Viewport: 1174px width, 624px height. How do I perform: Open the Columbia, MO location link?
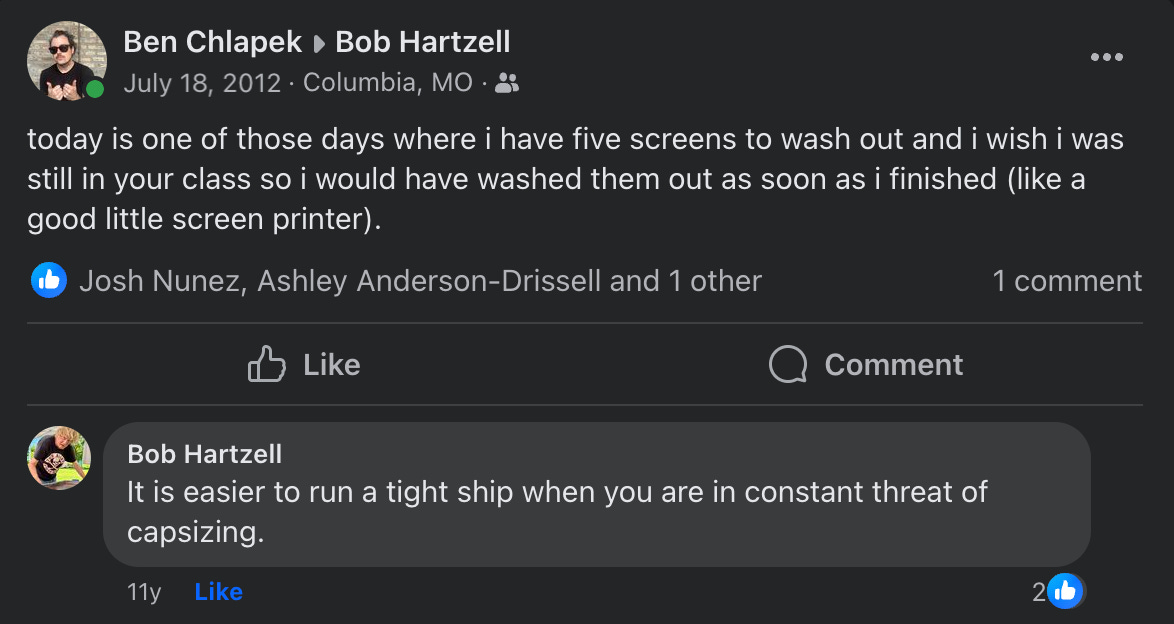pos(388,82)
